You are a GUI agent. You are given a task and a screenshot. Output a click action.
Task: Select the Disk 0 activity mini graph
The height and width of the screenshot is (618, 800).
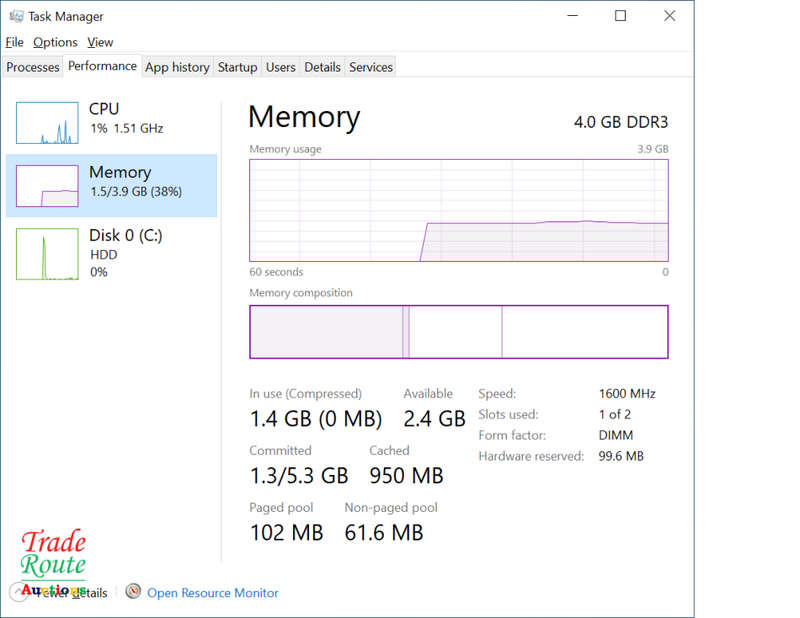(47, 254)
